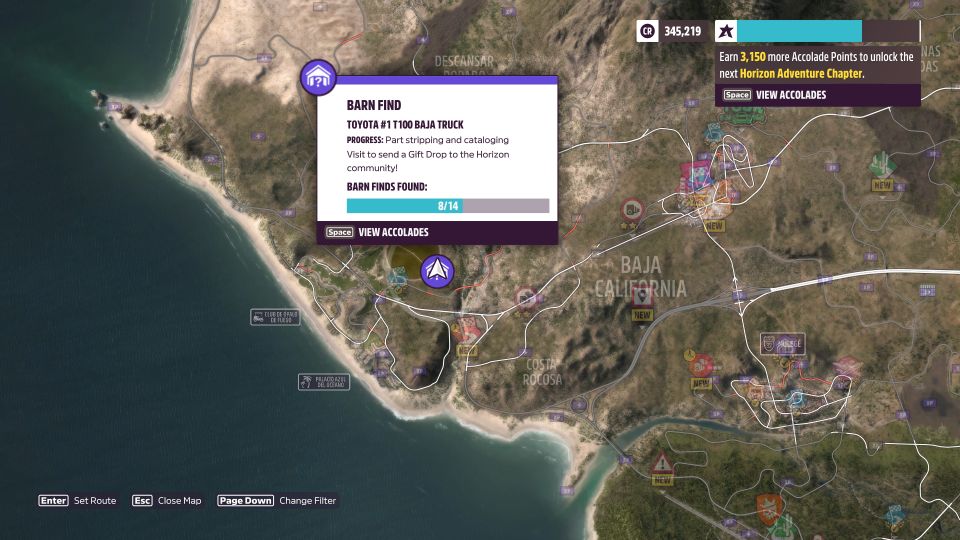Click the red circular event icon with stopwatch badge

699,364
